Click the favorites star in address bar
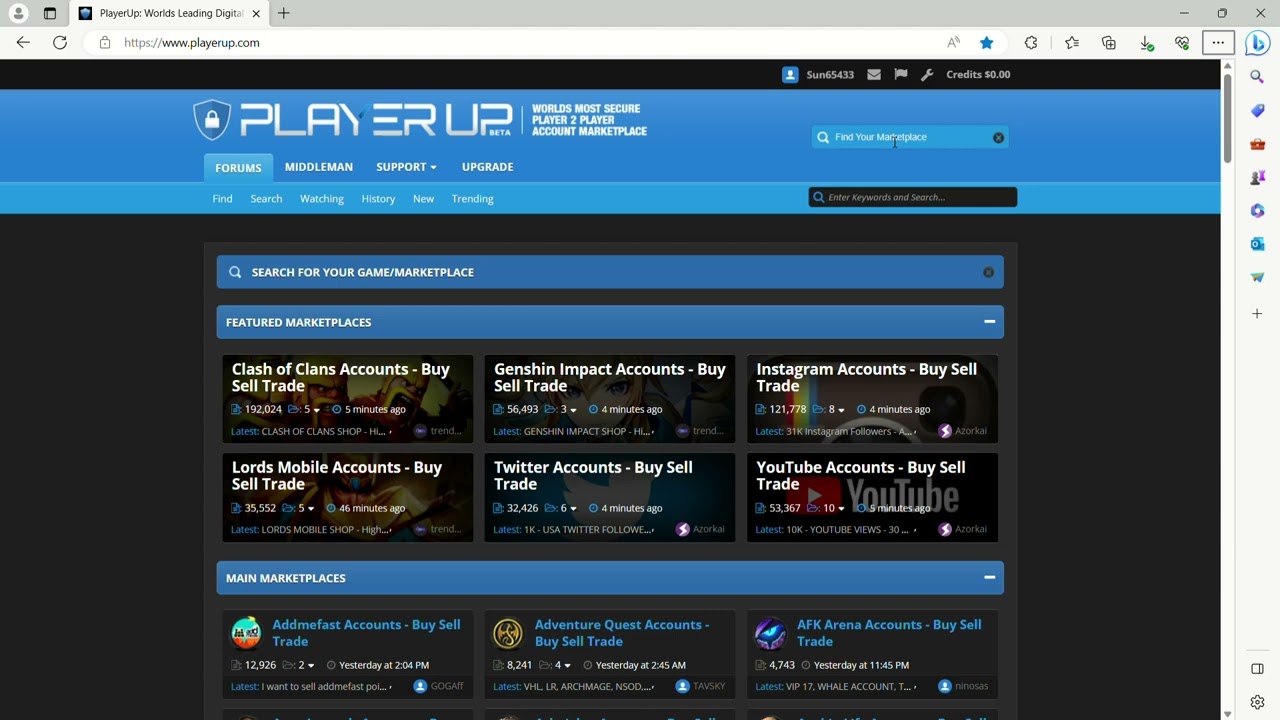The image size is (1280, 720). pyautogui.click(x=987, y=43)
